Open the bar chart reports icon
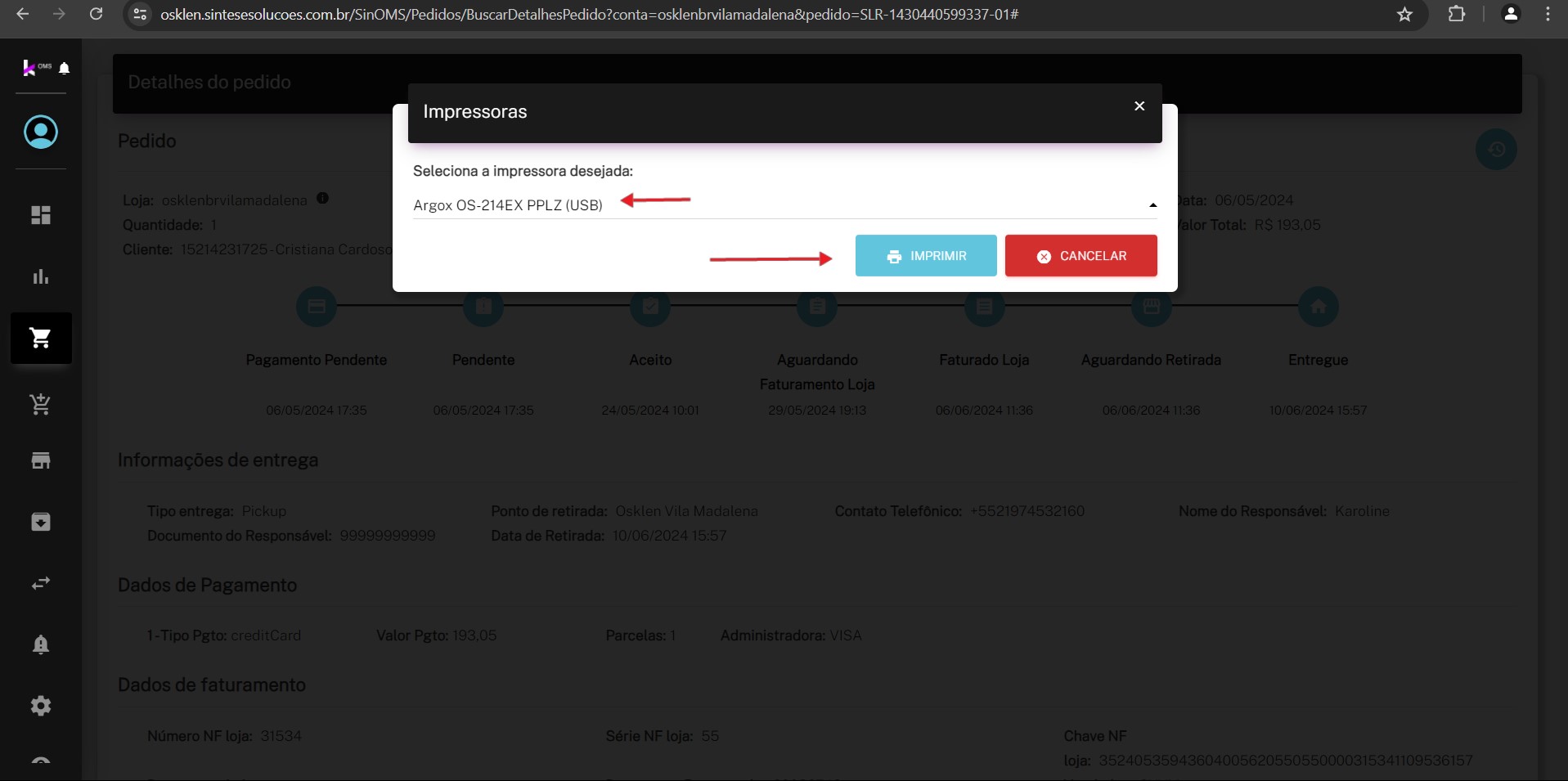Viewport: 1568px width, 781px height. click(41, 276)
